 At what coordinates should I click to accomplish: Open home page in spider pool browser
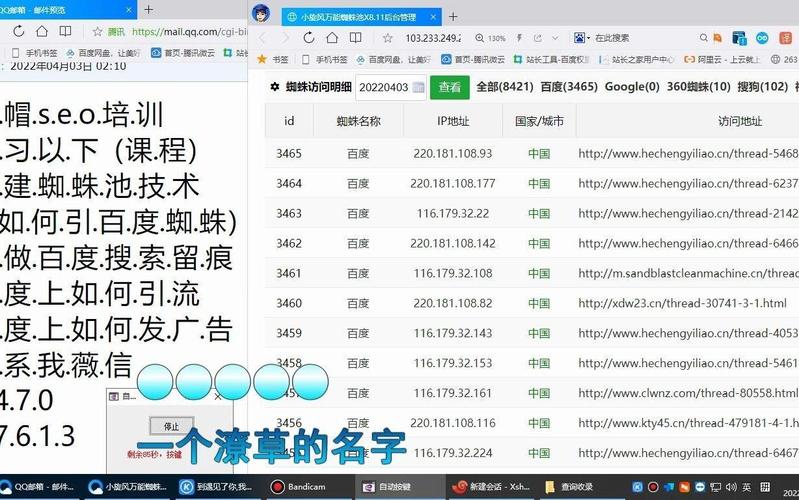332,38
